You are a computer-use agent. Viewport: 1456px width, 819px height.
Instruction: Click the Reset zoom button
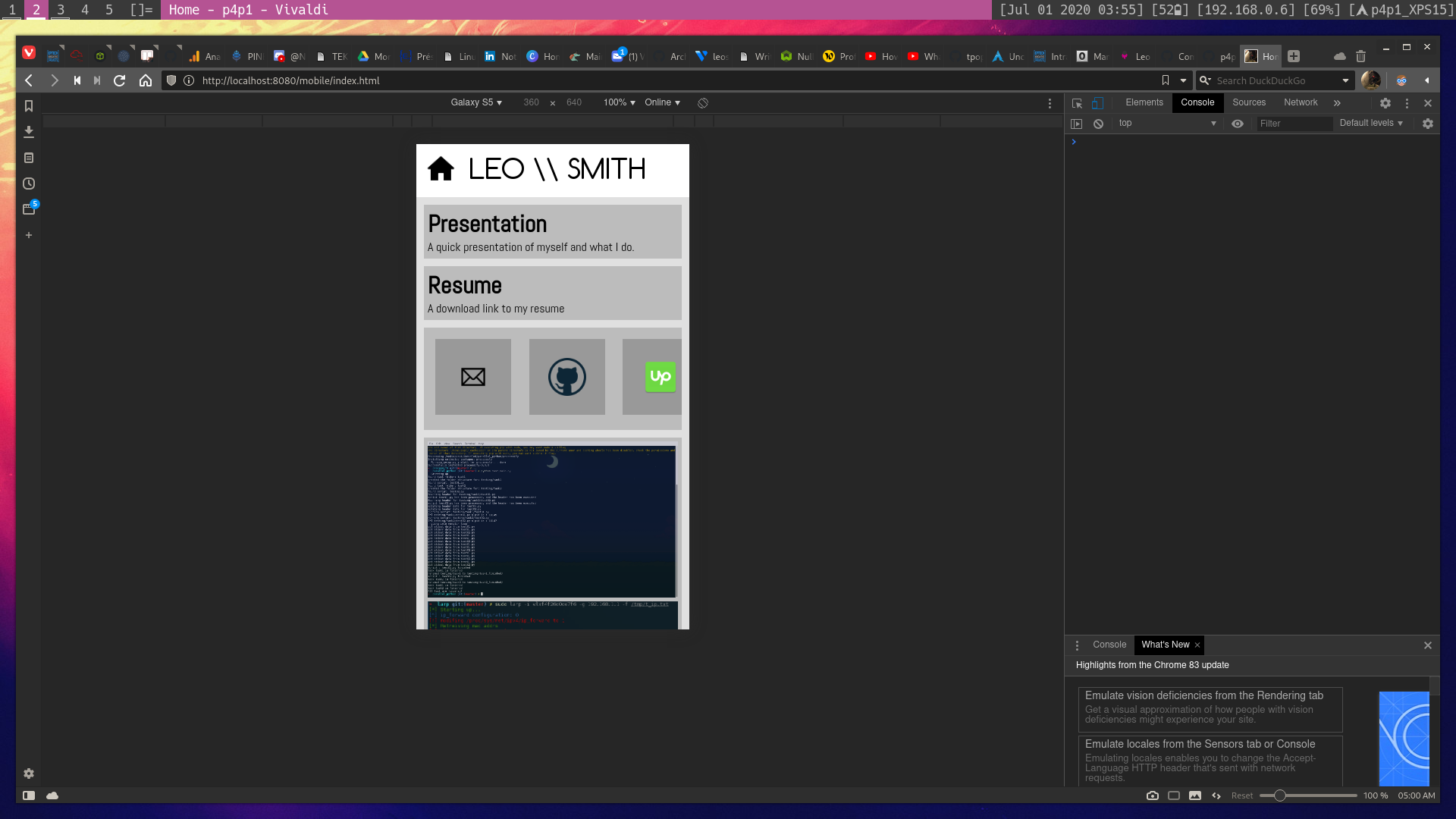(x=1241, y=795)
